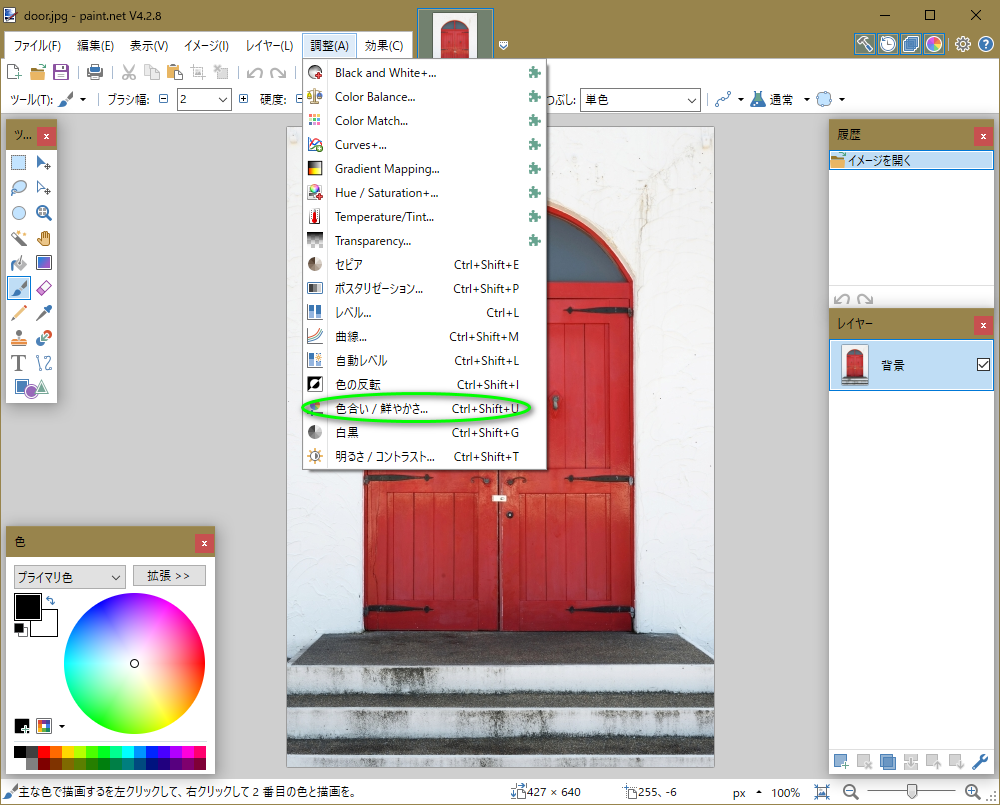Toggle the Colors window button

[x=934, y=44]
